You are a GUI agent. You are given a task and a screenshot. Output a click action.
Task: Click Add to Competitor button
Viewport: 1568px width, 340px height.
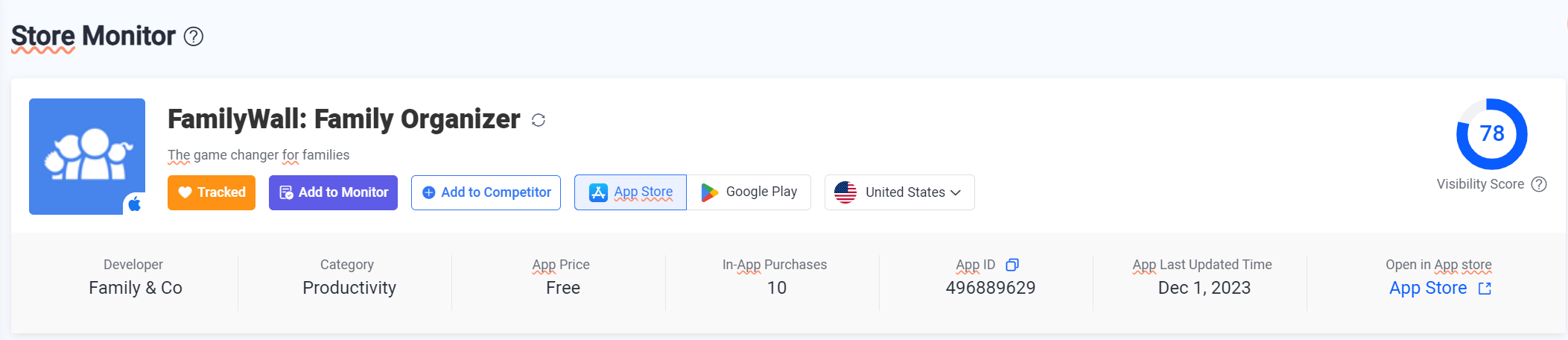[486, 192]
